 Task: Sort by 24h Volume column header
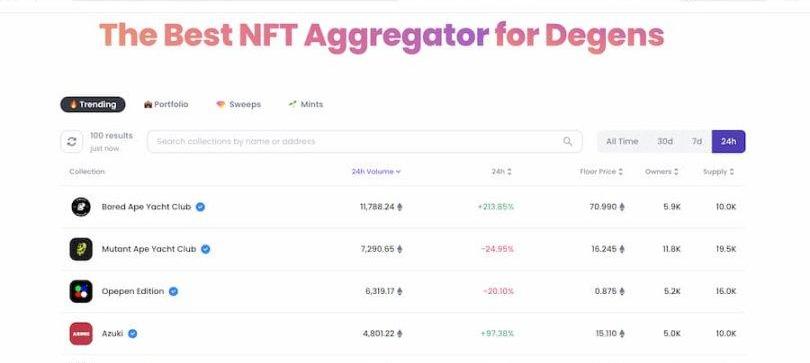(376, 171)
